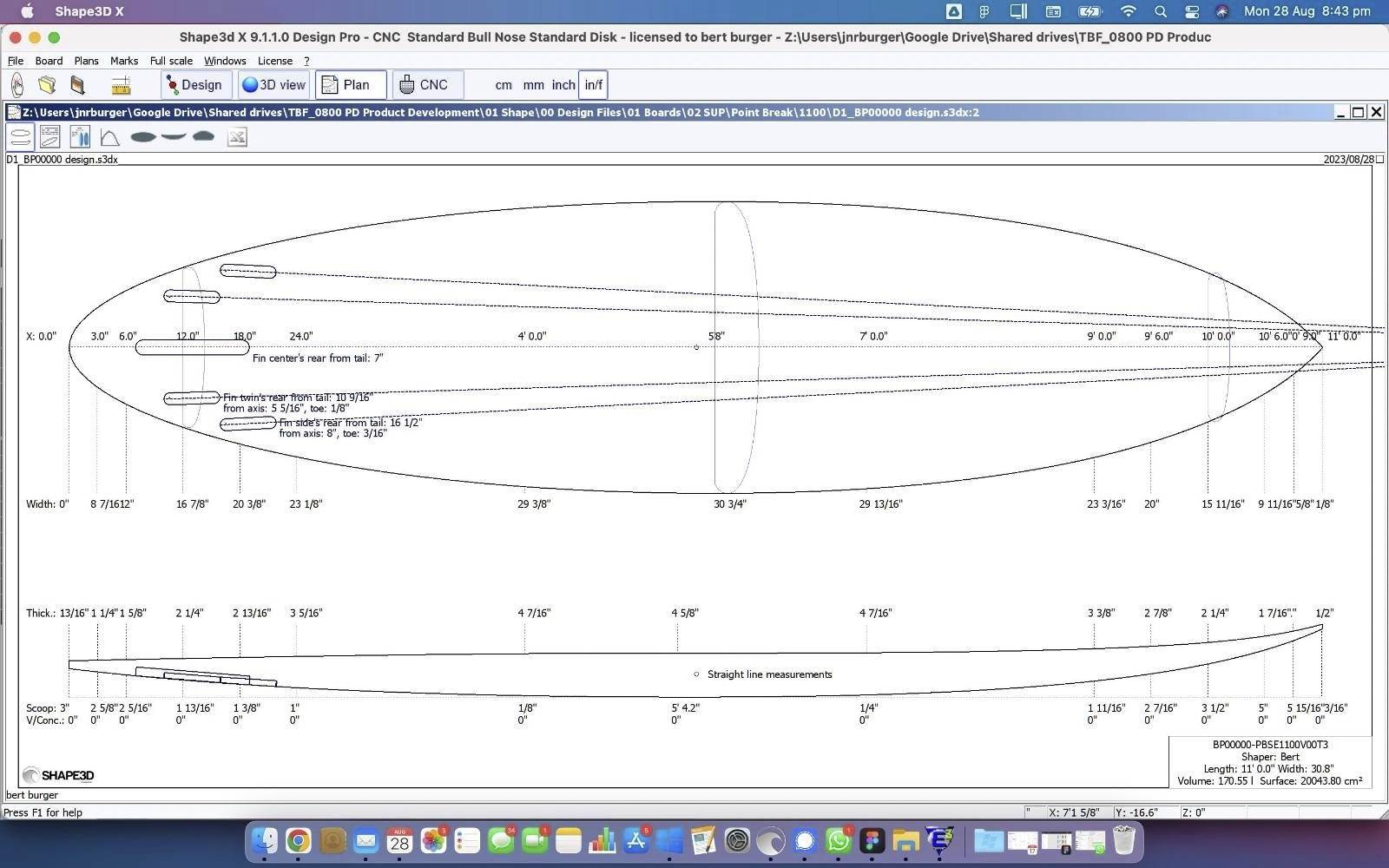Click the save board book icon

[x=77, y=85]
